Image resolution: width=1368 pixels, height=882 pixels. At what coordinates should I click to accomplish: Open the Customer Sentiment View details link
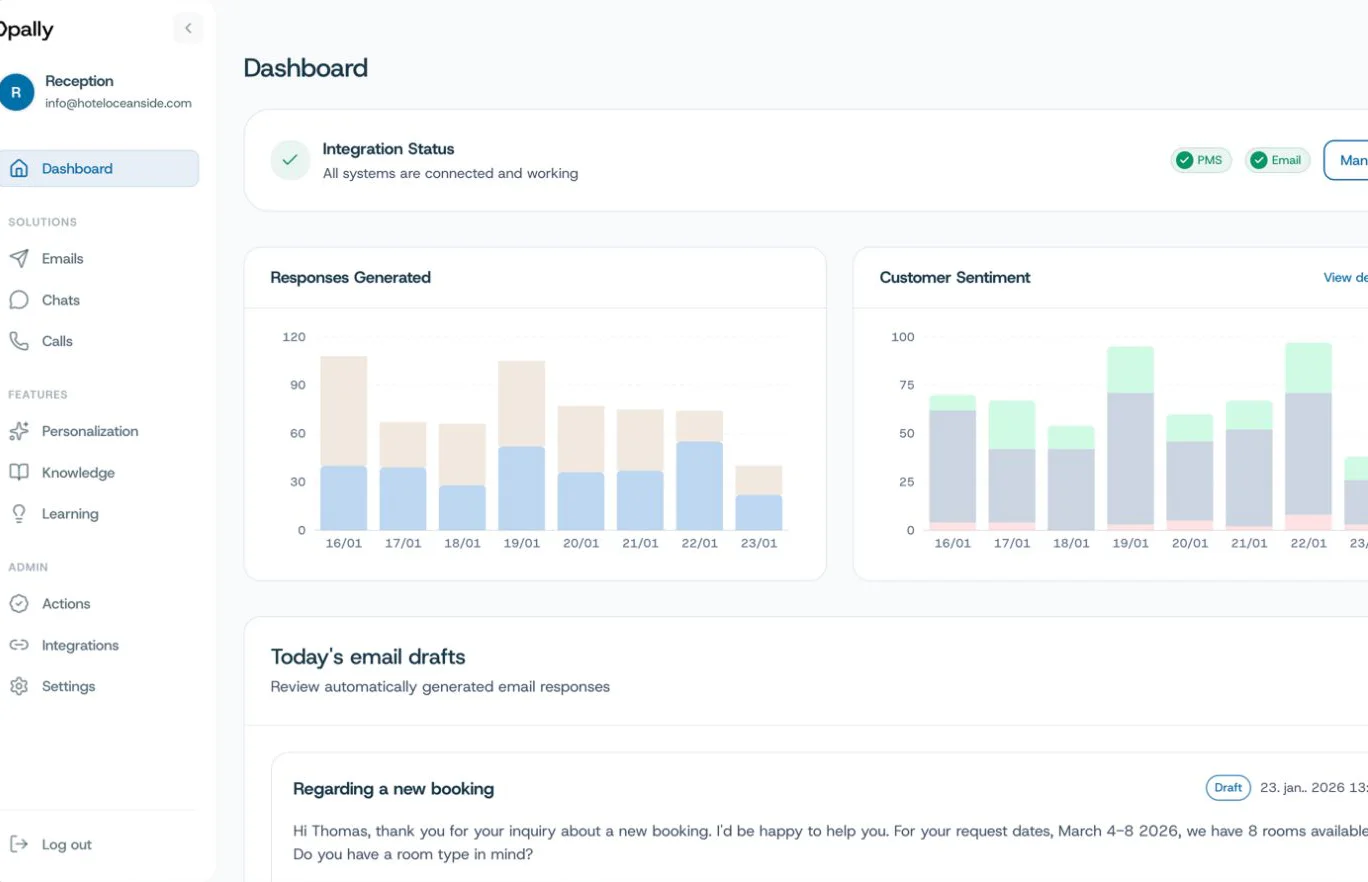[1345, 277]
